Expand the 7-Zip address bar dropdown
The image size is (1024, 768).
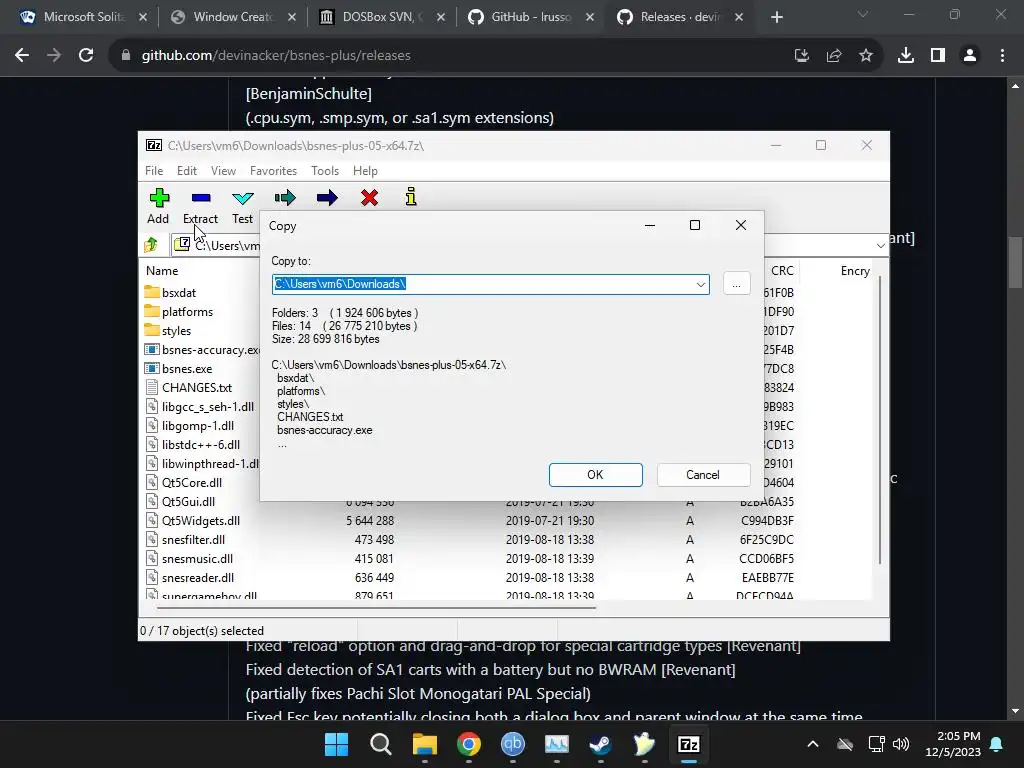coord(880,246)
